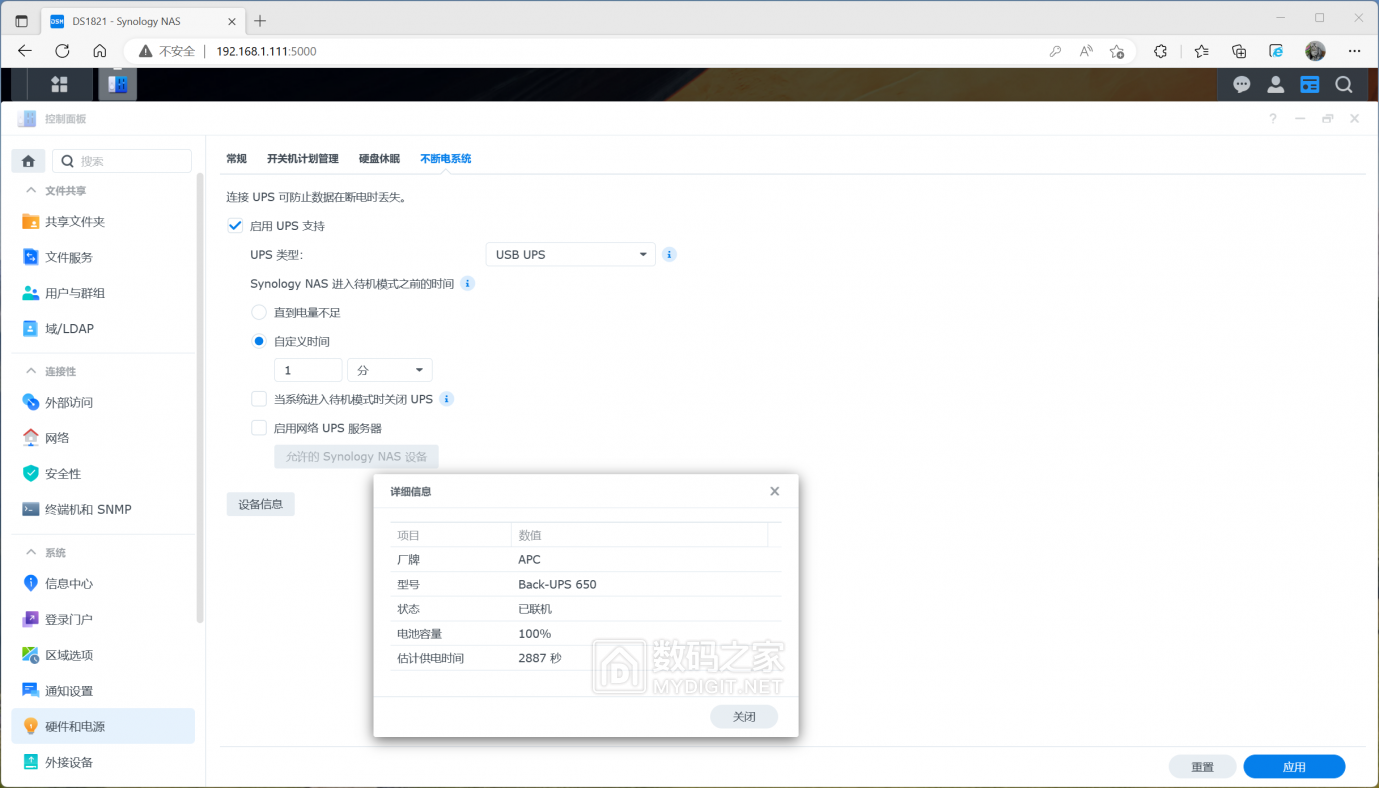Click Permitted Synology NAS devices button
This screenshot has height=788, width=1379.
pos(356,457)
